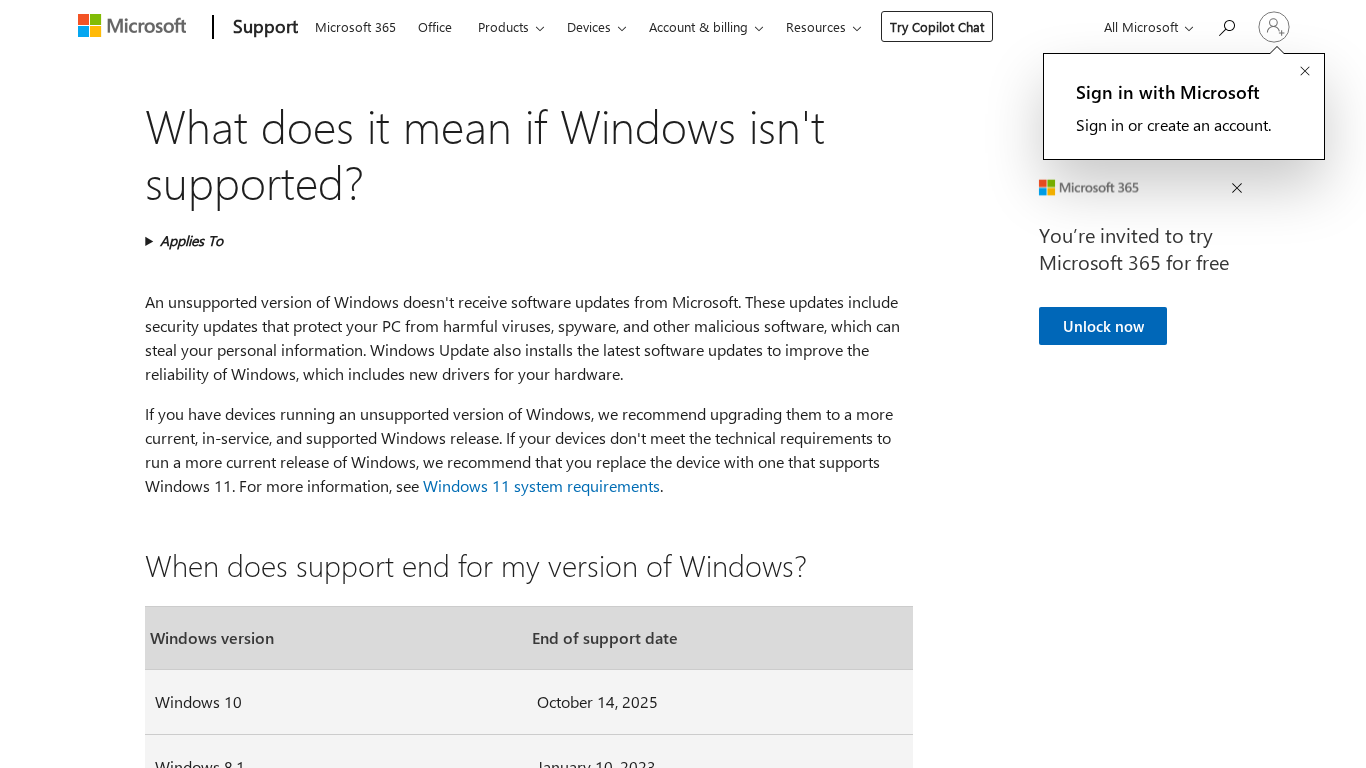Dismiss the Microsoft 365 promo banner
The width and height of the screenshot is (1366, 768).
coord(1237,188)
